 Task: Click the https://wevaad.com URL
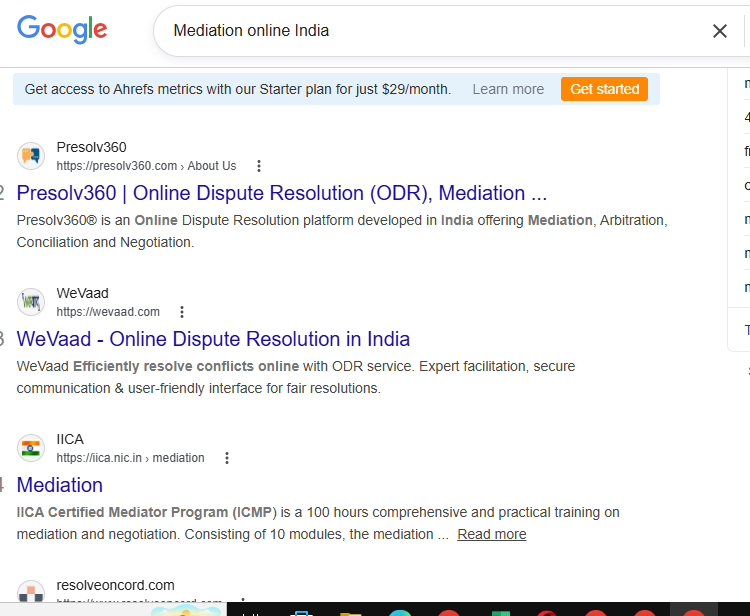108,312
